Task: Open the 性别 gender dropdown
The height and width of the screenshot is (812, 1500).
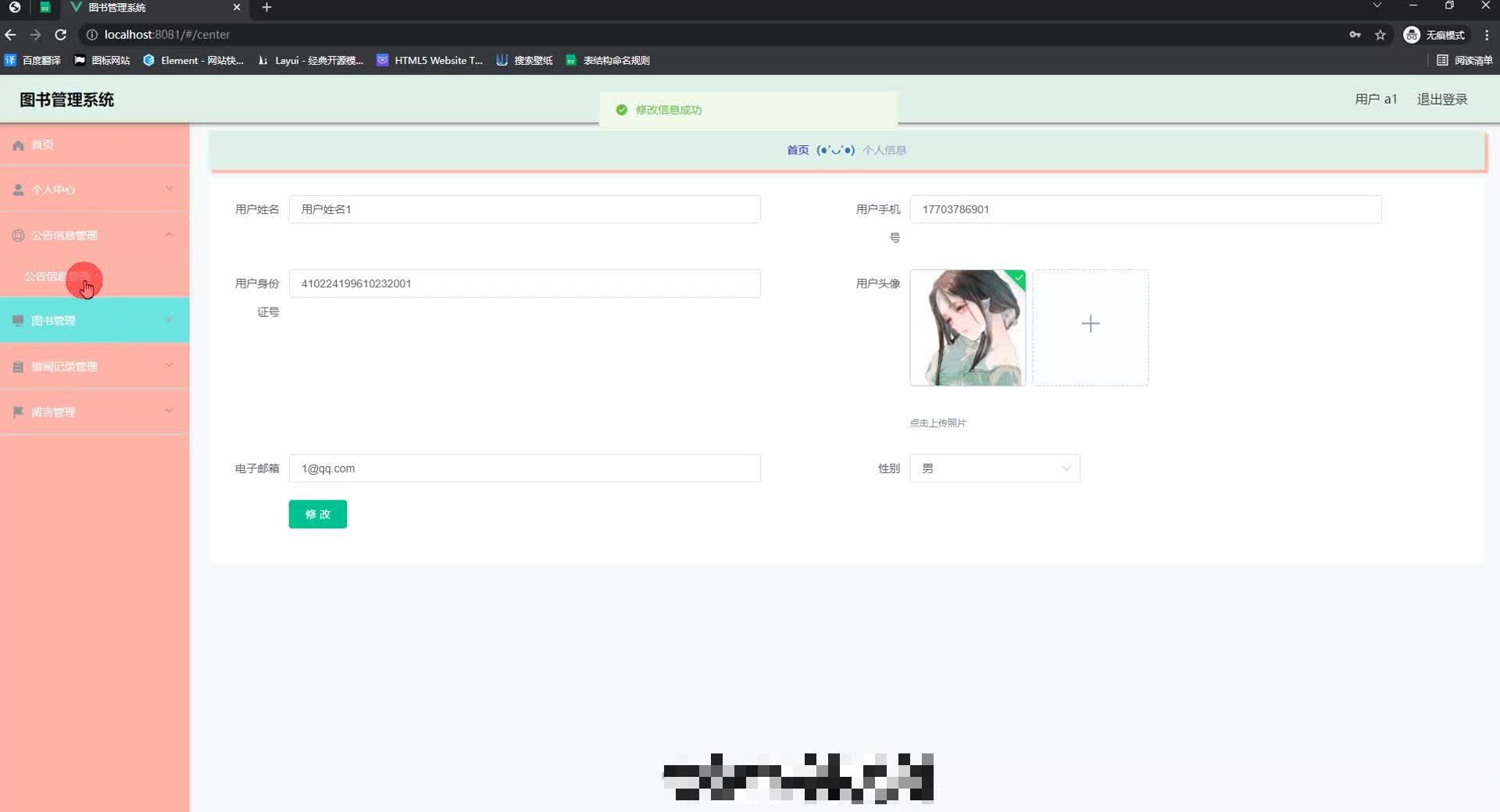Action: tap(995, 468)
